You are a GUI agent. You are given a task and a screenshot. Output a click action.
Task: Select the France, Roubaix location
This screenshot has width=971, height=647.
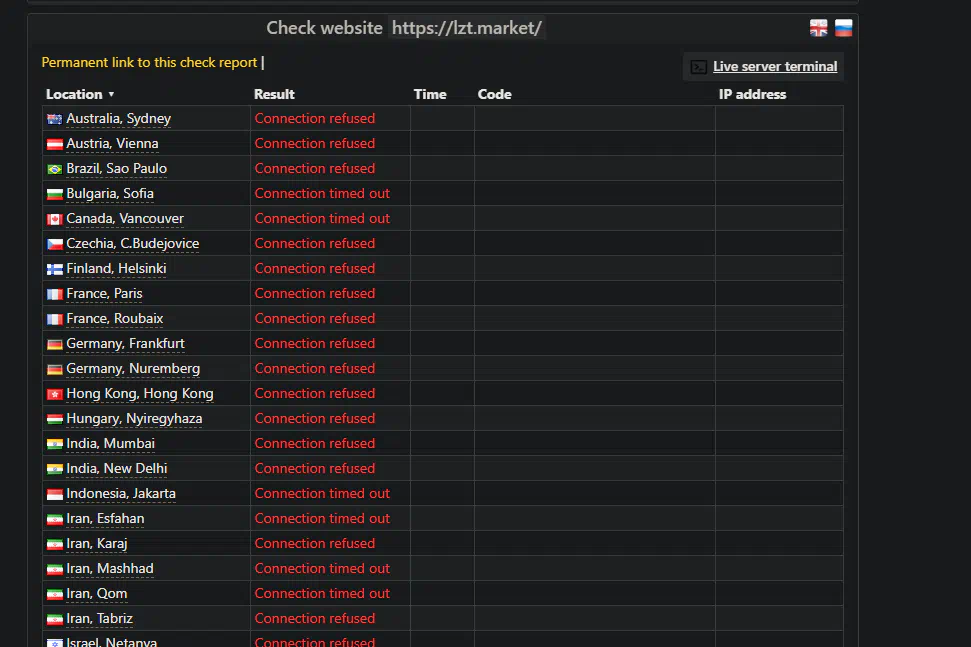point(115,318)
